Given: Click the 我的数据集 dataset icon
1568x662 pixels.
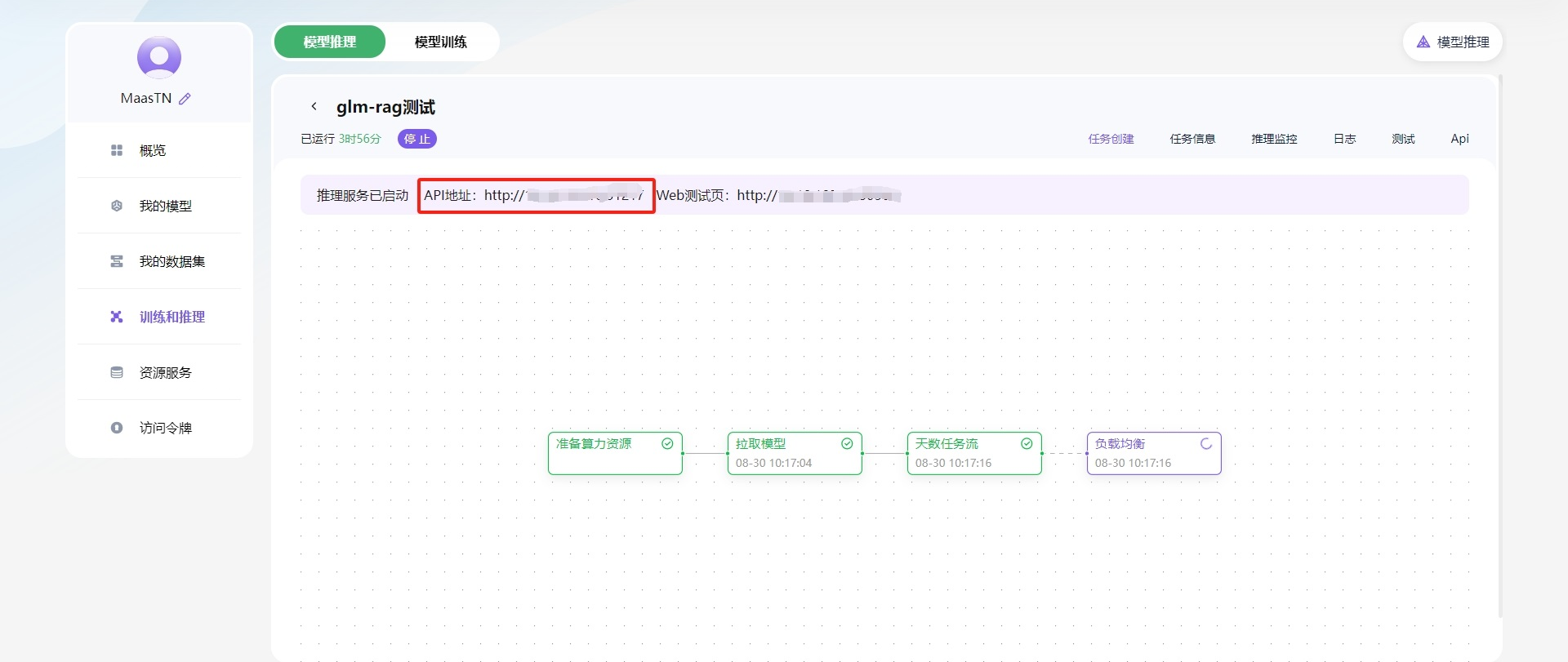Looking at the screenshot, I should click(117, 261).
